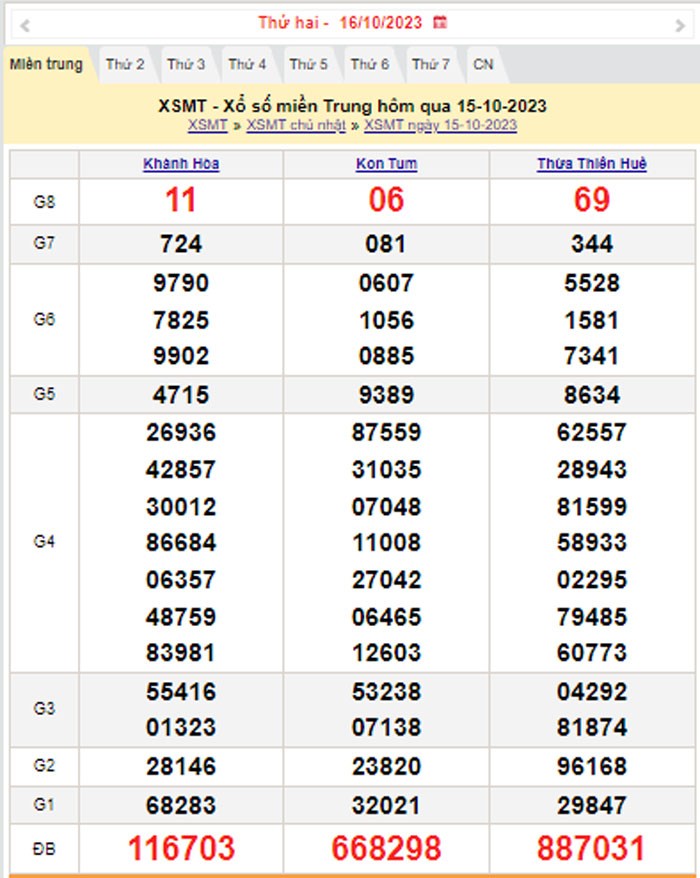Select the Thứ 7 tab
Image resolution: width=700 pixels, height=878 pixels.
click(x=431, y=65)
